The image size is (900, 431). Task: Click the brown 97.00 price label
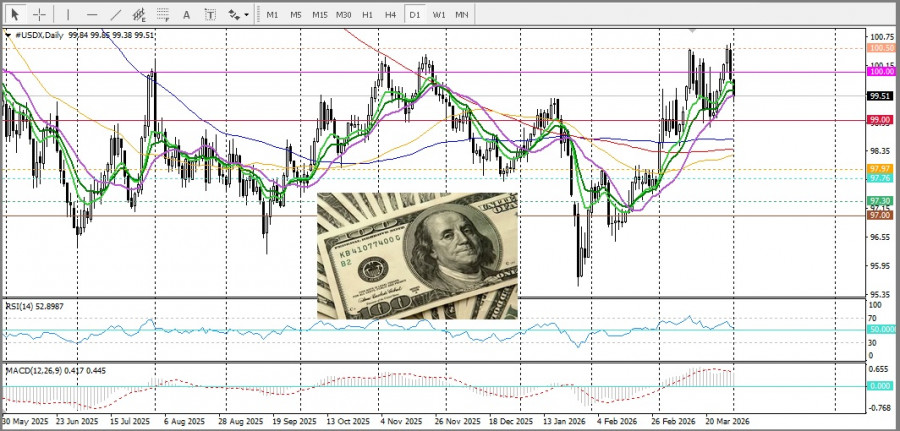tap(882, 214)
